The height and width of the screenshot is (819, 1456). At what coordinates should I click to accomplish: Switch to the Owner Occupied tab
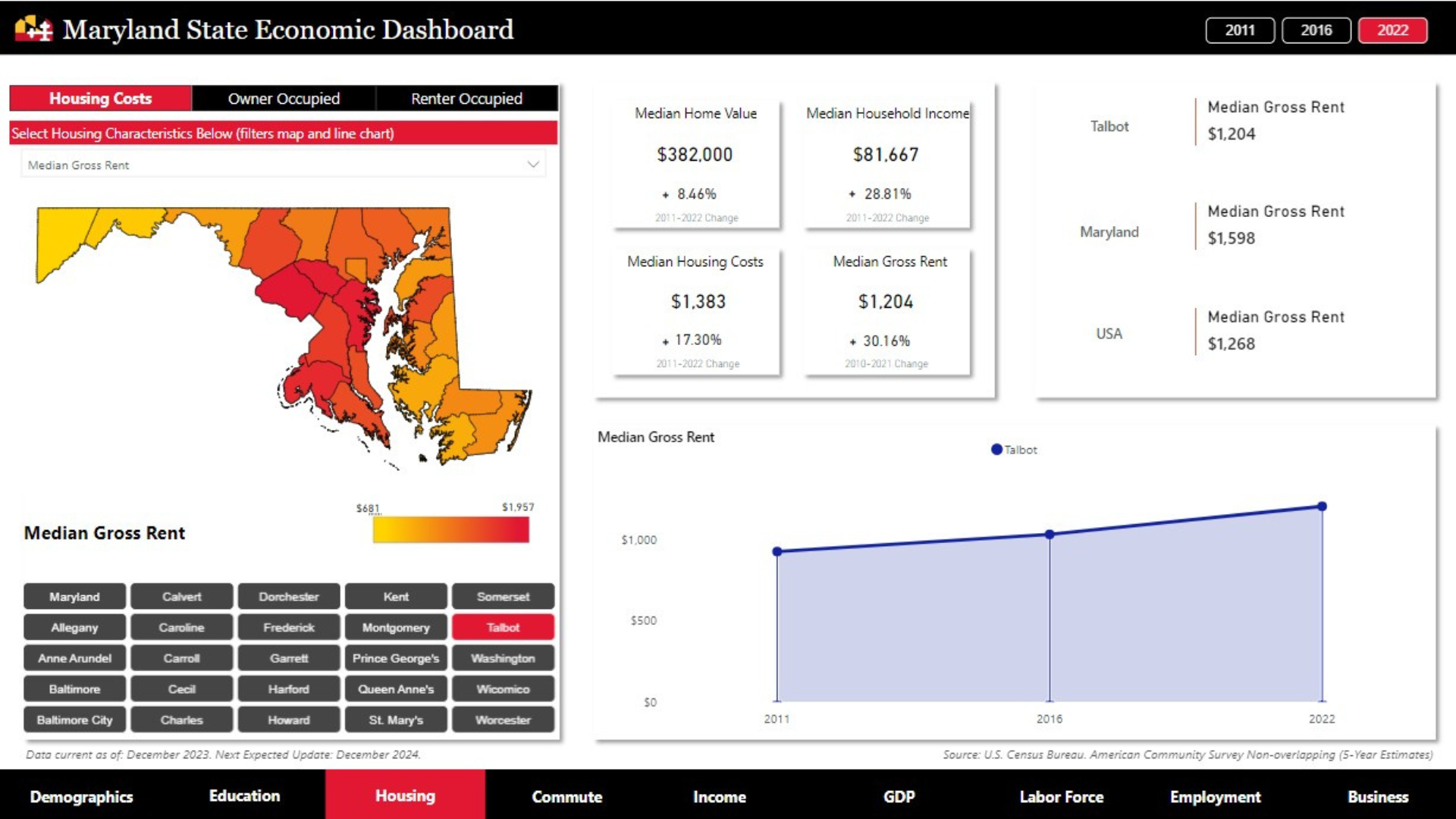(284, 99)
